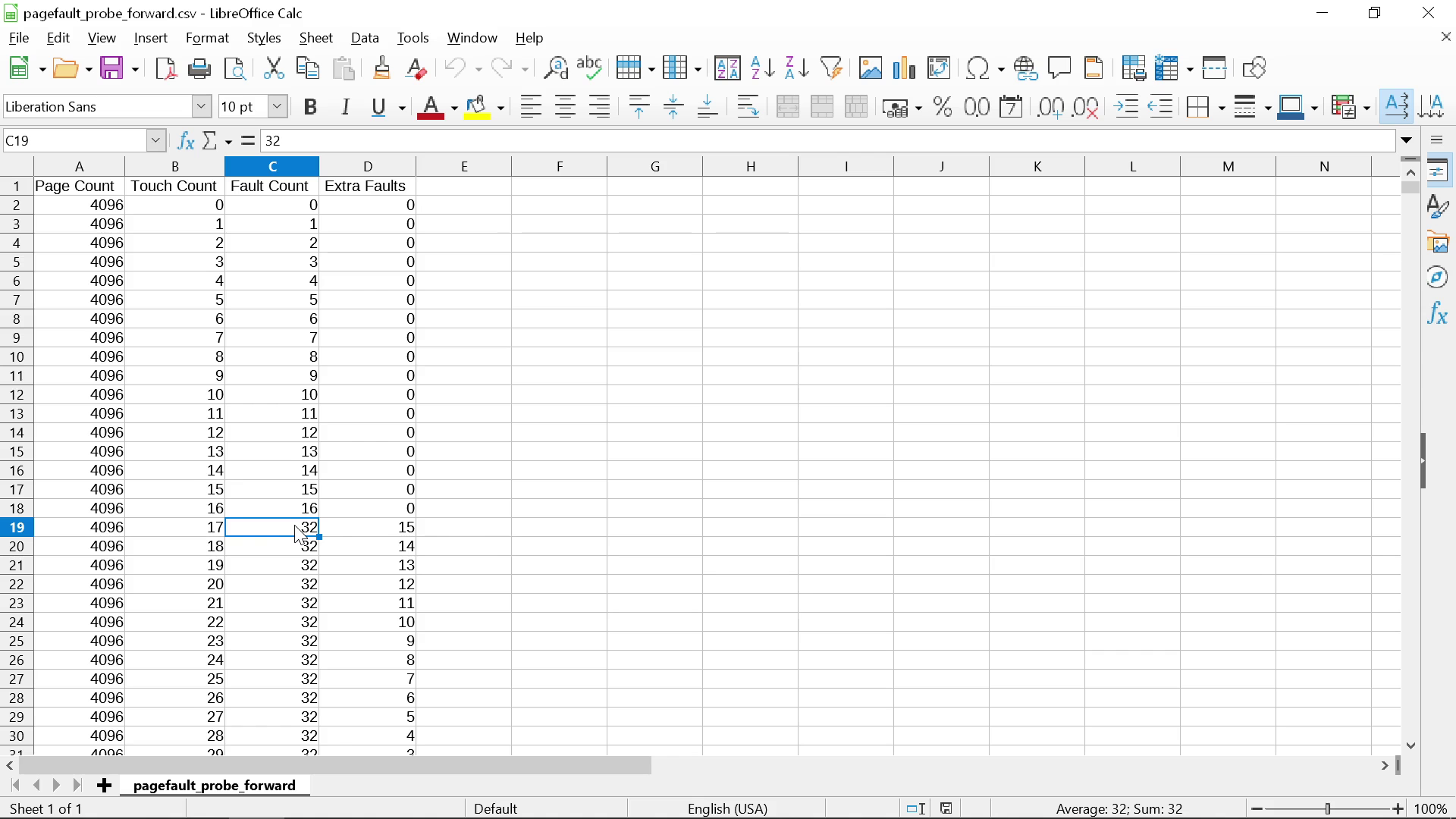The image size is (1456, 819).
Task: Click Merge and Center Cells icon
Action: [789, 107]
